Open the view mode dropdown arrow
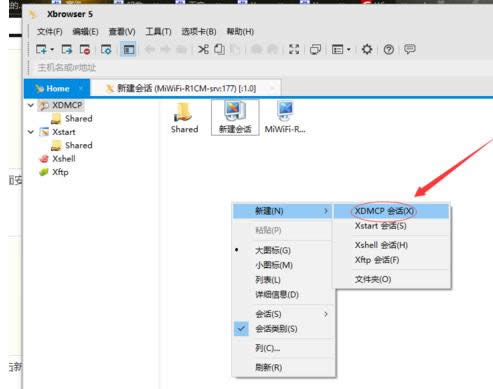493x389 pixels. coord(349,50)
